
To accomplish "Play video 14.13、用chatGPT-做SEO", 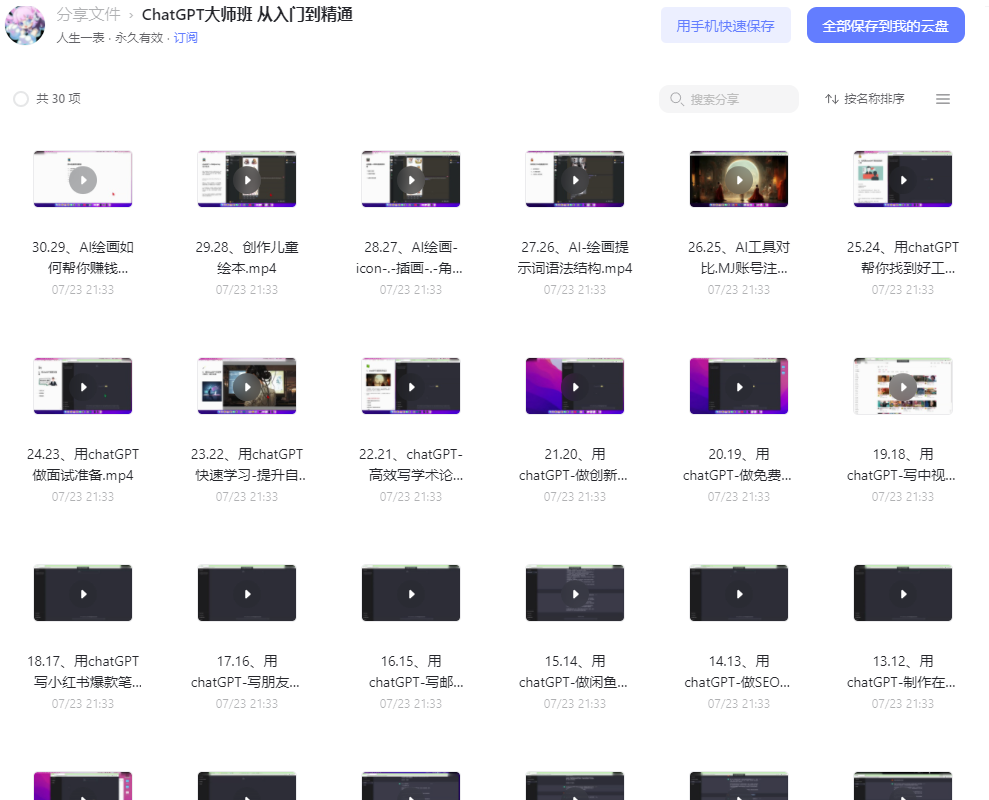I will pos(739,593).
